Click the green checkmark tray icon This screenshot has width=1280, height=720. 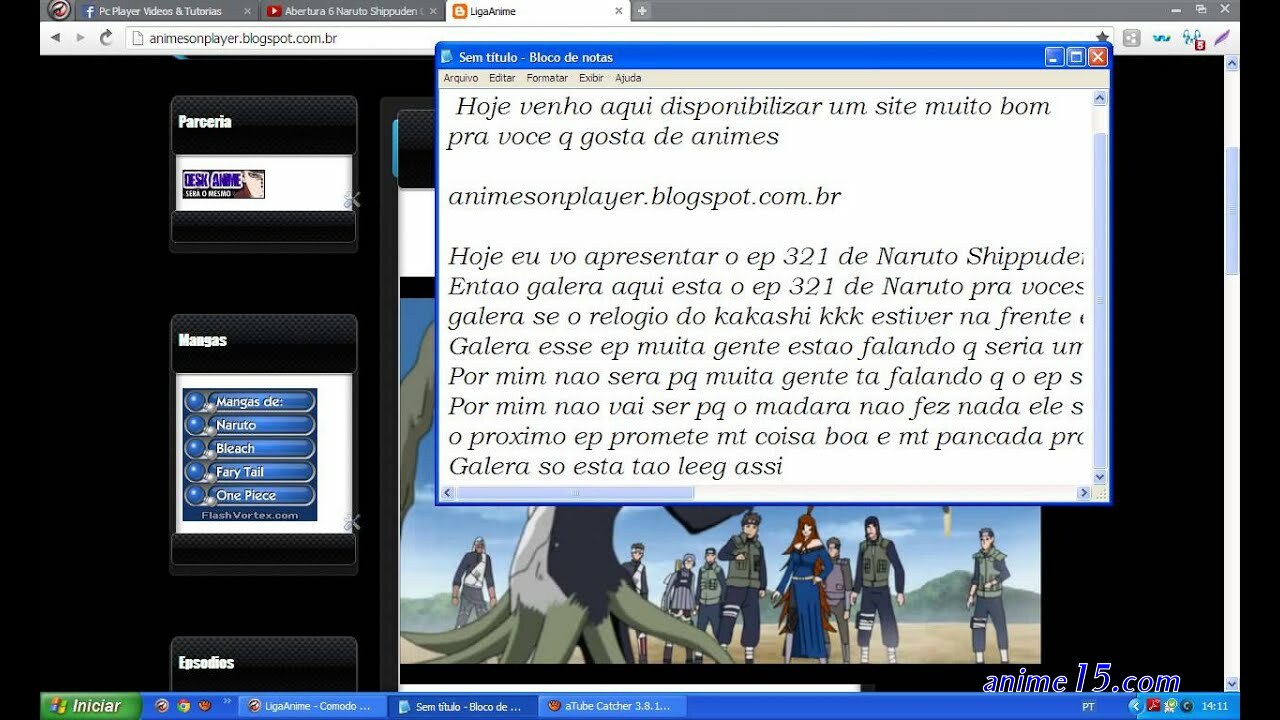tap(1170, 706)
